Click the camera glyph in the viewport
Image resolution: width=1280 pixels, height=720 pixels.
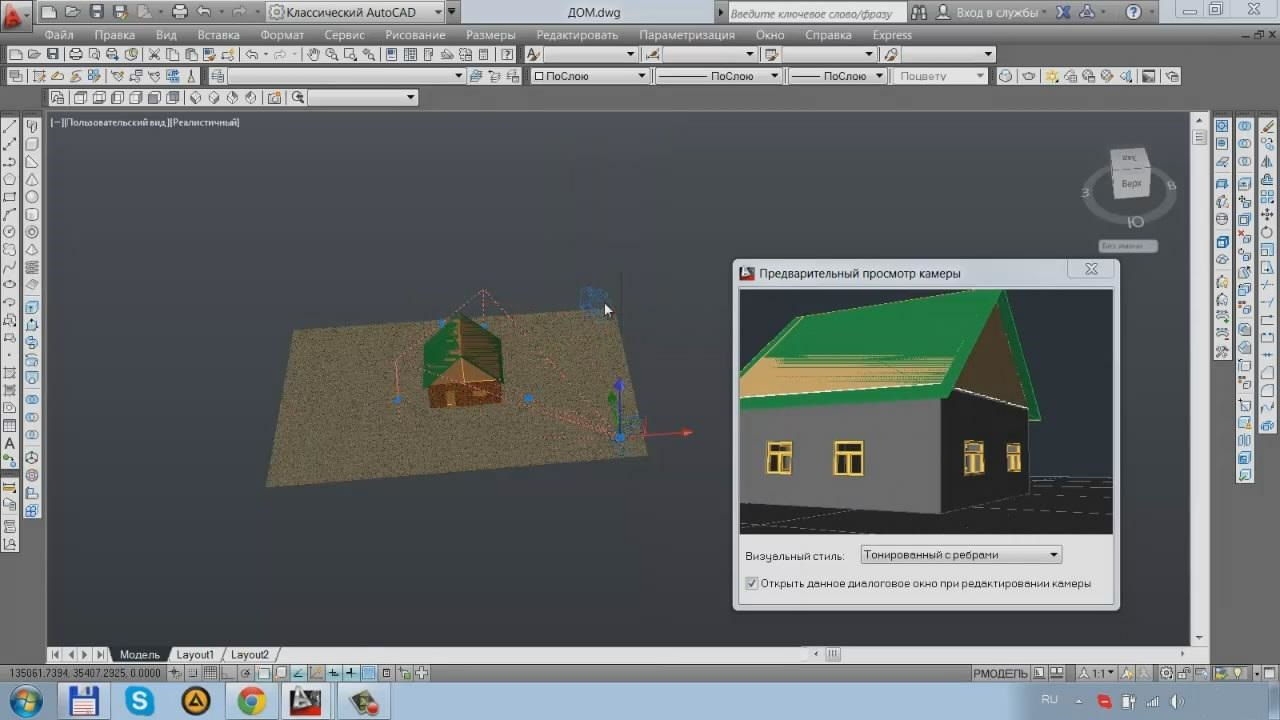594,300
